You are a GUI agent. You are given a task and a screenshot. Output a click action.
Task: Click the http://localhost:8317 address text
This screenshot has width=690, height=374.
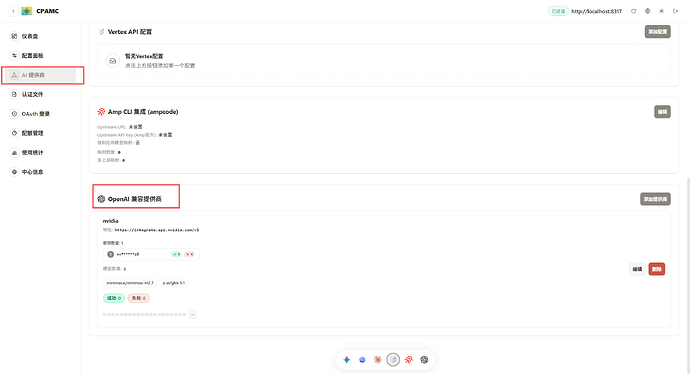pos(596,11)
